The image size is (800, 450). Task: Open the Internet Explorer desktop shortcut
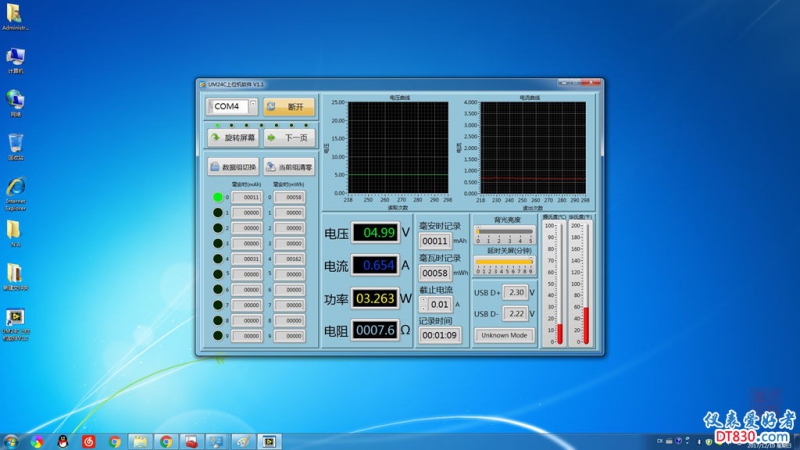(x=16, y=190)
